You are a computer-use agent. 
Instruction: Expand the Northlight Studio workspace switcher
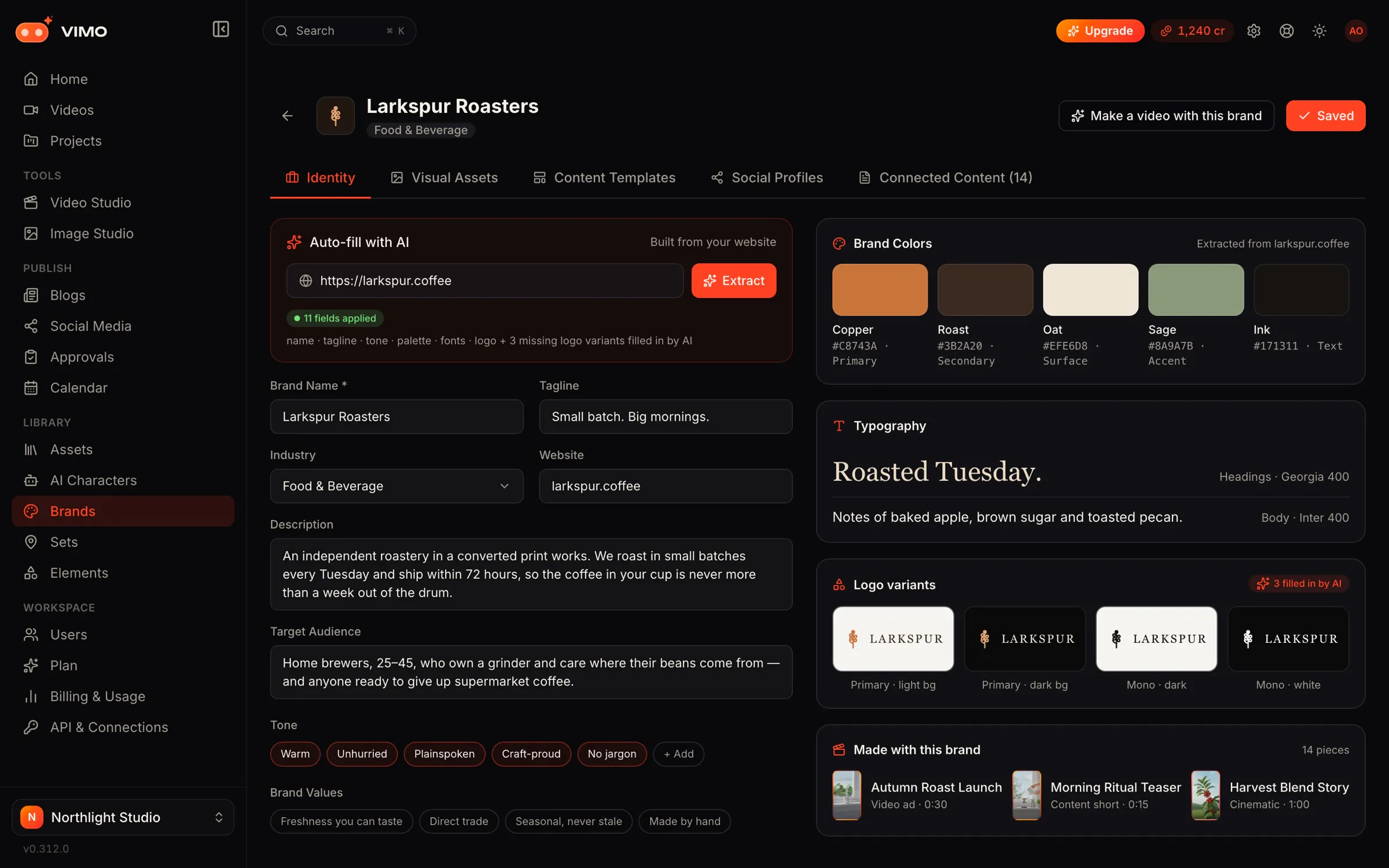coord(123,817)
